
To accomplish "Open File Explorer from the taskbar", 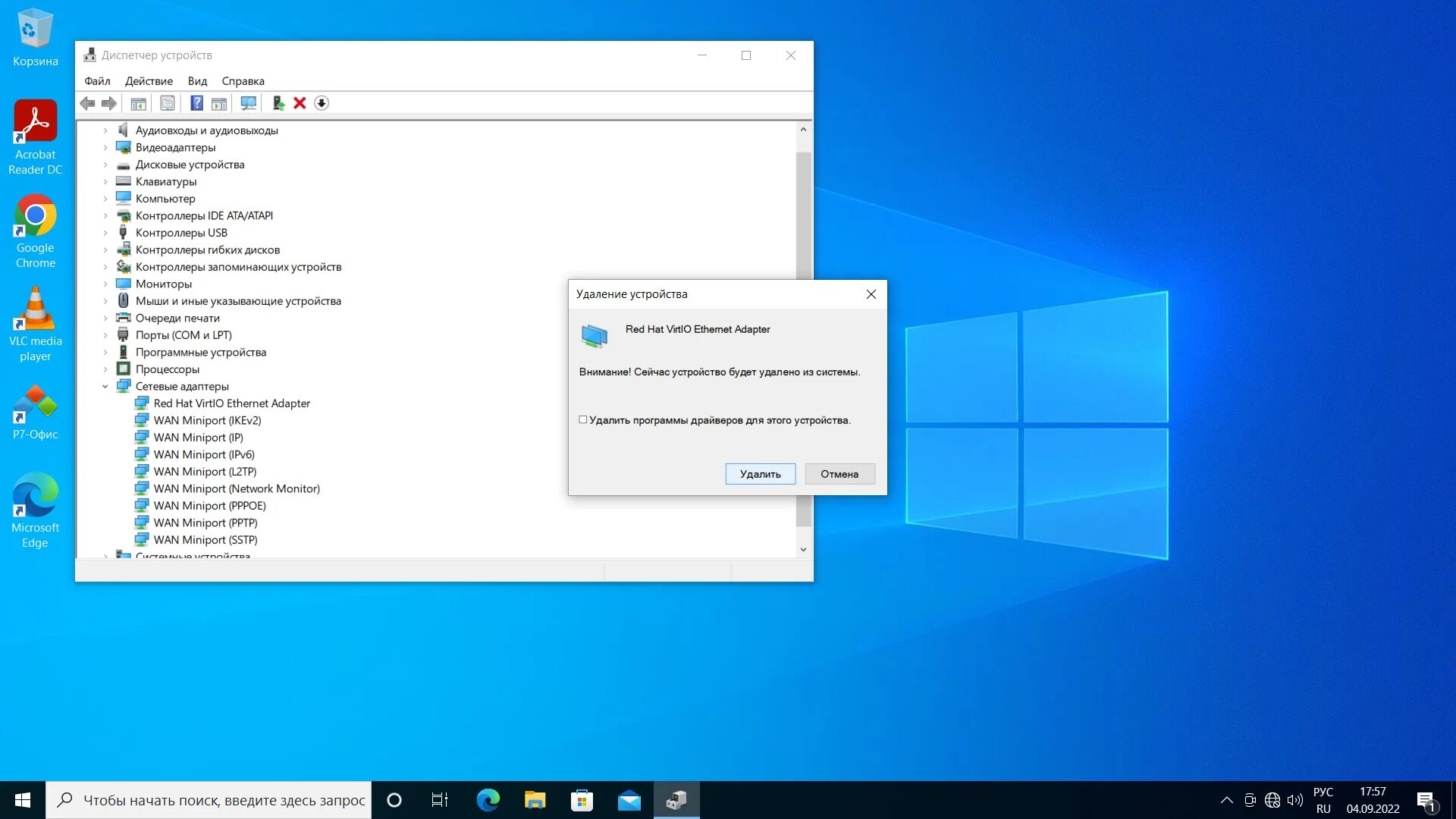I will (x=535, y=800).
